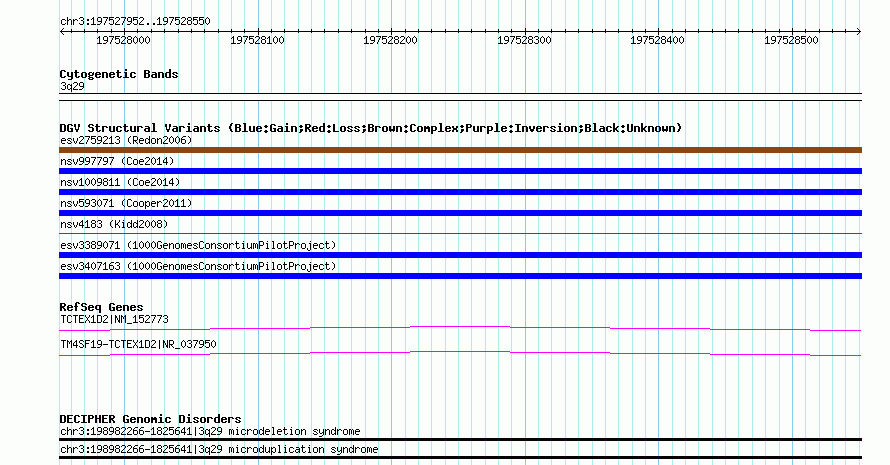Select the DGV Structural Variants track title
Screen dimensions: 890x465
pyautogui.click(x=371, y=128)
